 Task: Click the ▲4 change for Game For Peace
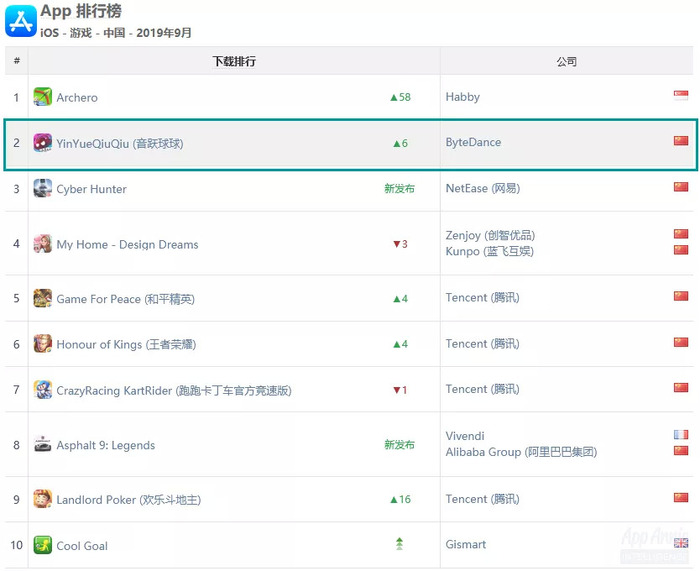(x=400, y=299)
